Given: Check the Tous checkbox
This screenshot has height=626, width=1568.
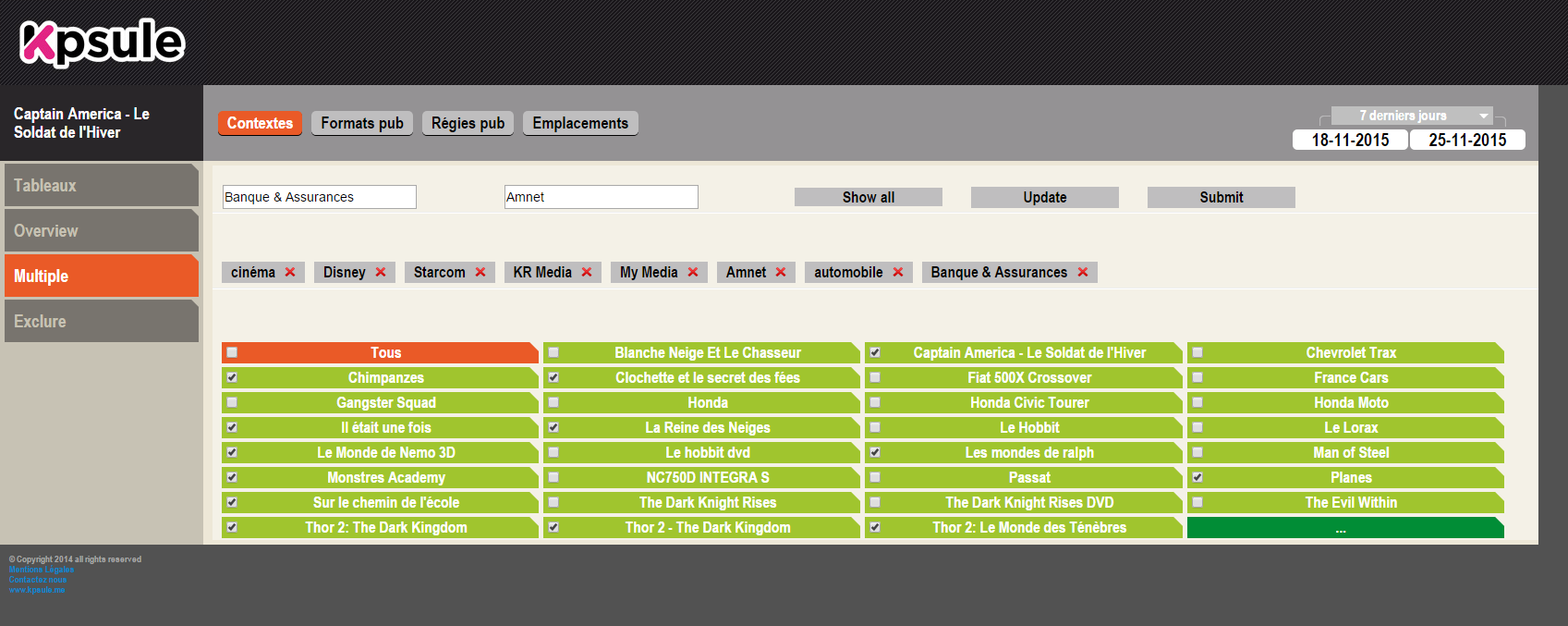Looking at the screenshot, I should point(233,352).
